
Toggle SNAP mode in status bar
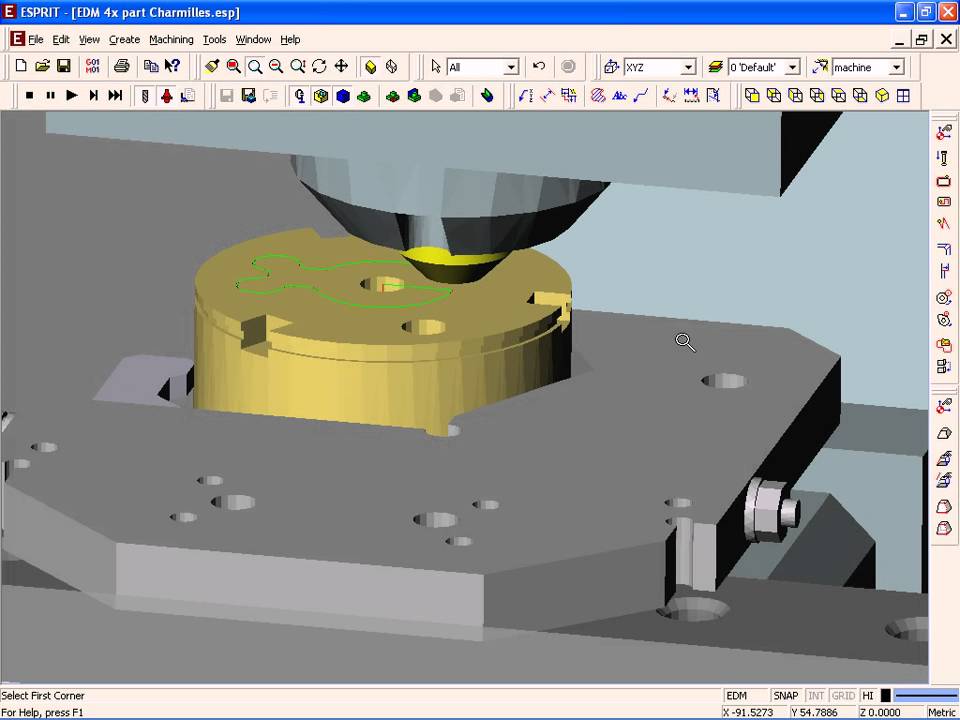point(786,696)
